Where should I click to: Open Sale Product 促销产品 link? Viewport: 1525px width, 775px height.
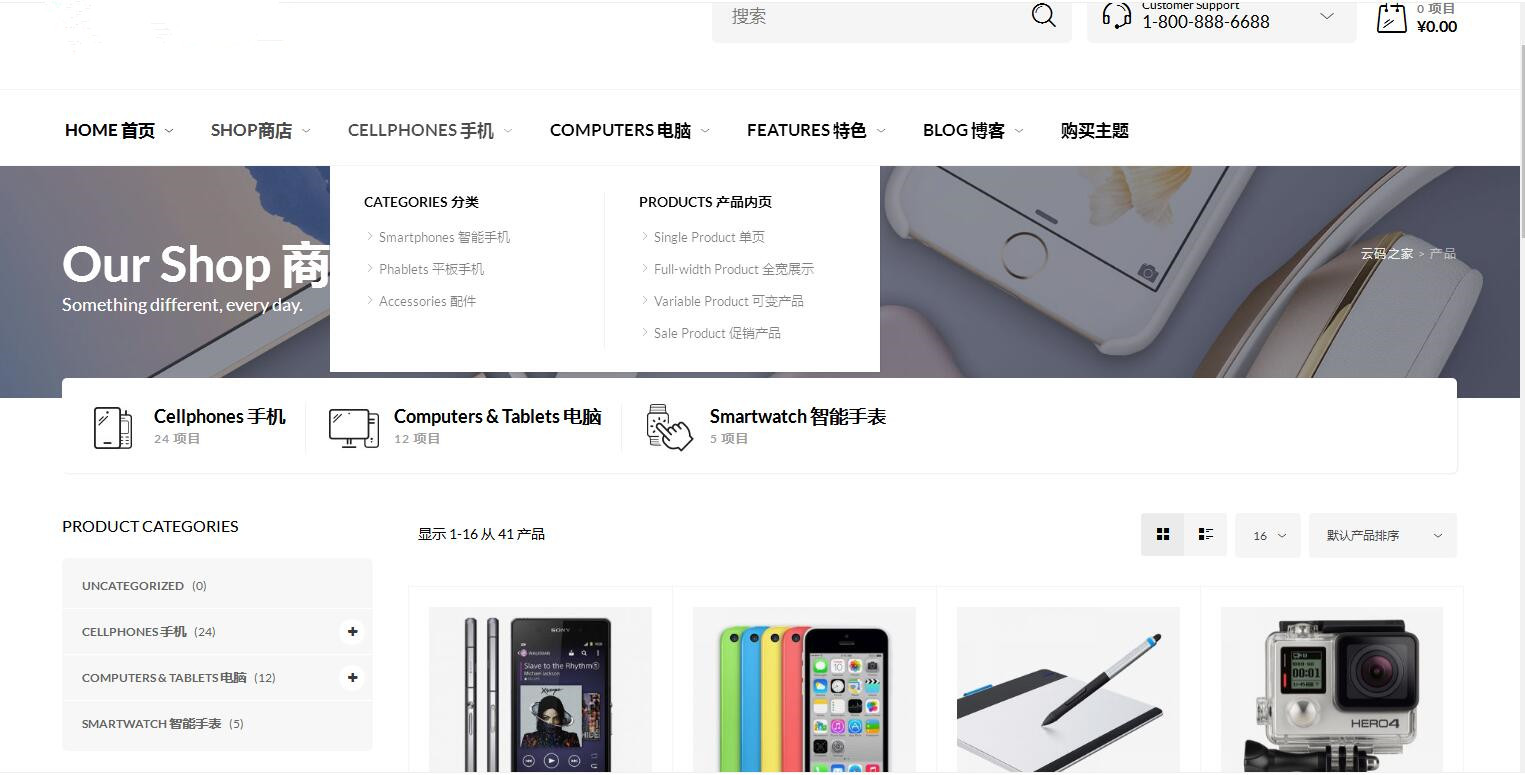coord(717,333)
